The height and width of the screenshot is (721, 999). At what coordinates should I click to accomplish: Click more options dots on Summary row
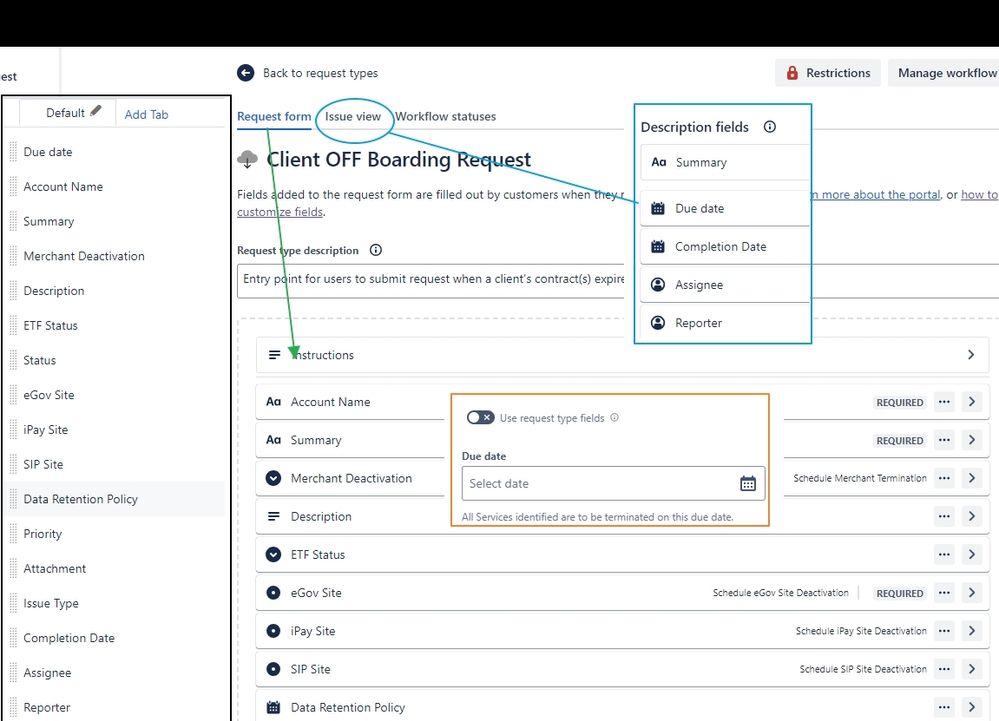[944, 440]
